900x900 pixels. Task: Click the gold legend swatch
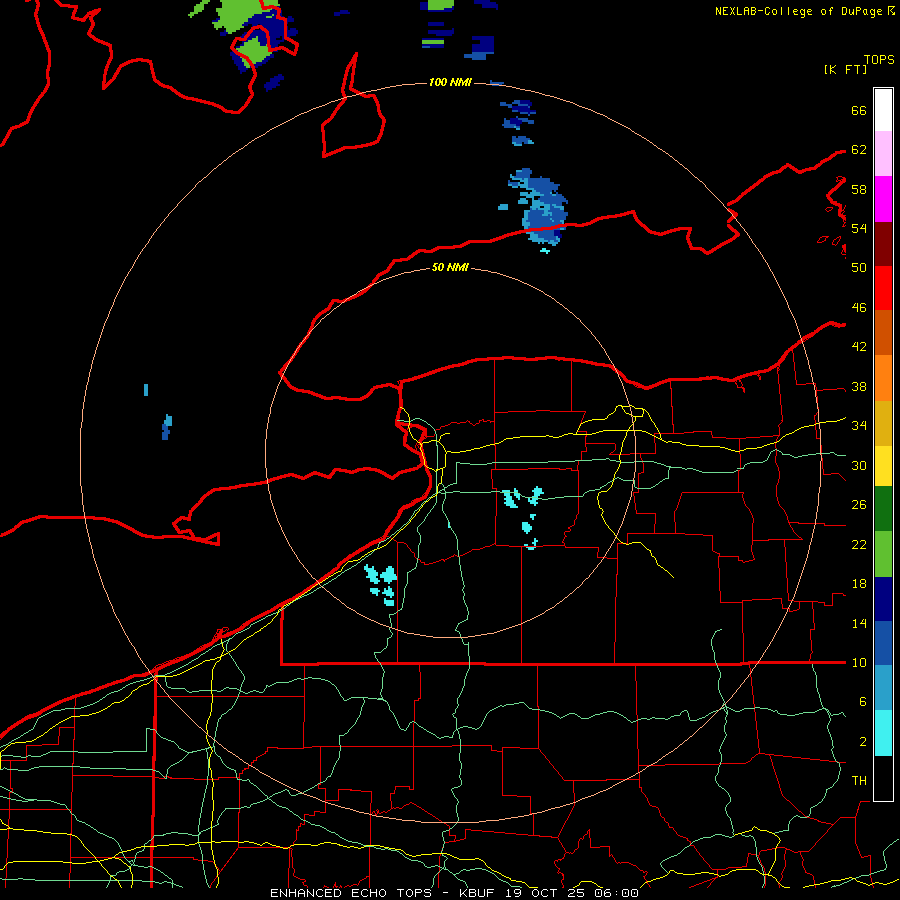pos(883,424)
